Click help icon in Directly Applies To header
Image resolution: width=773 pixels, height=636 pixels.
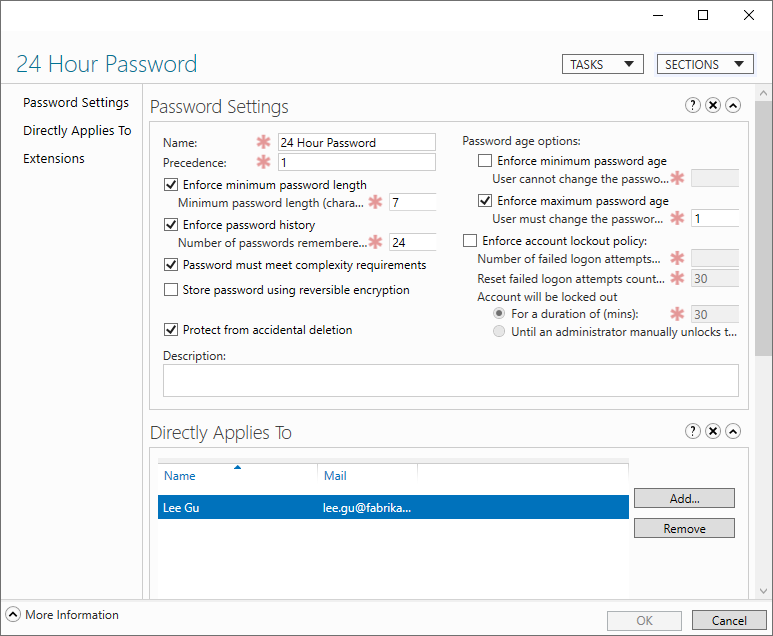pyautogui.click(x=692, y=431)
